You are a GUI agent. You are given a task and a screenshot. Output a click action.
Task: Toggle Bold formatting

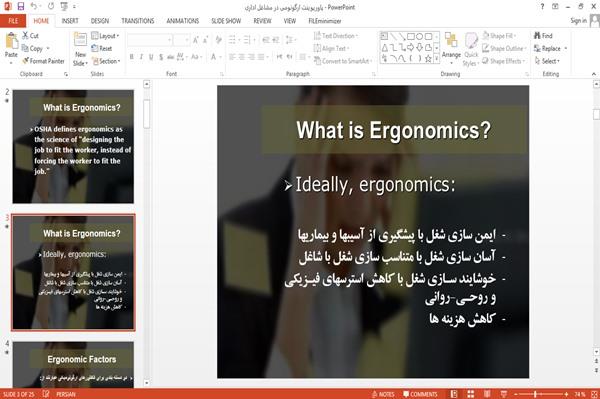click(x=132, y=57)
